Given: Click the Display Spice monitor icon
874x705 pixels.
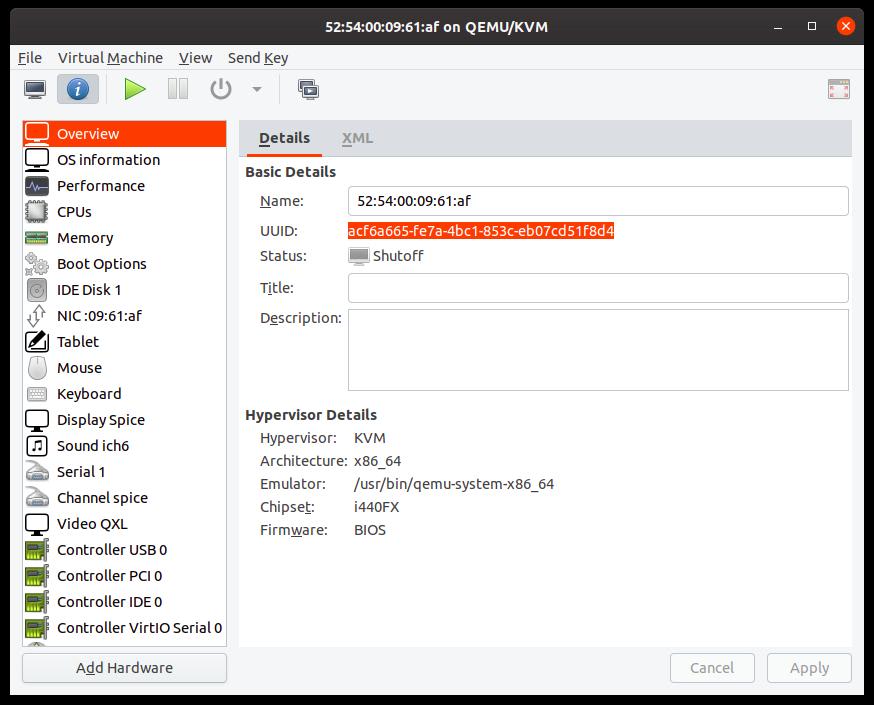Looking at the screenshot, I should point(37,420).
